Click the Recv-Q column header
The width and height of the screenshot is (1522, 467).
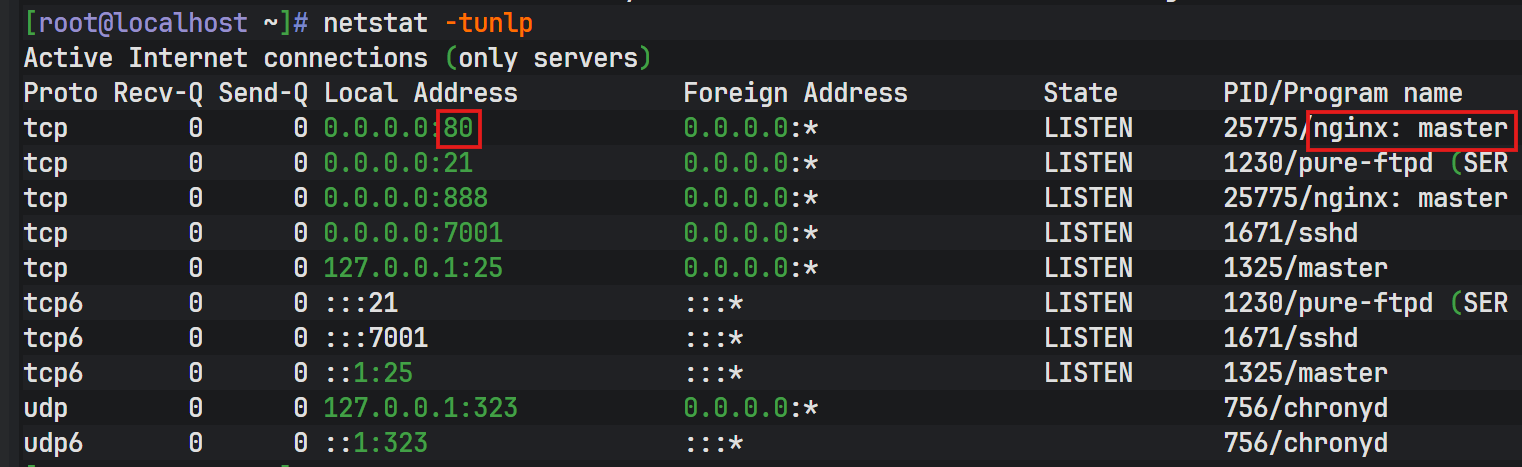click(x=158, y=94)
